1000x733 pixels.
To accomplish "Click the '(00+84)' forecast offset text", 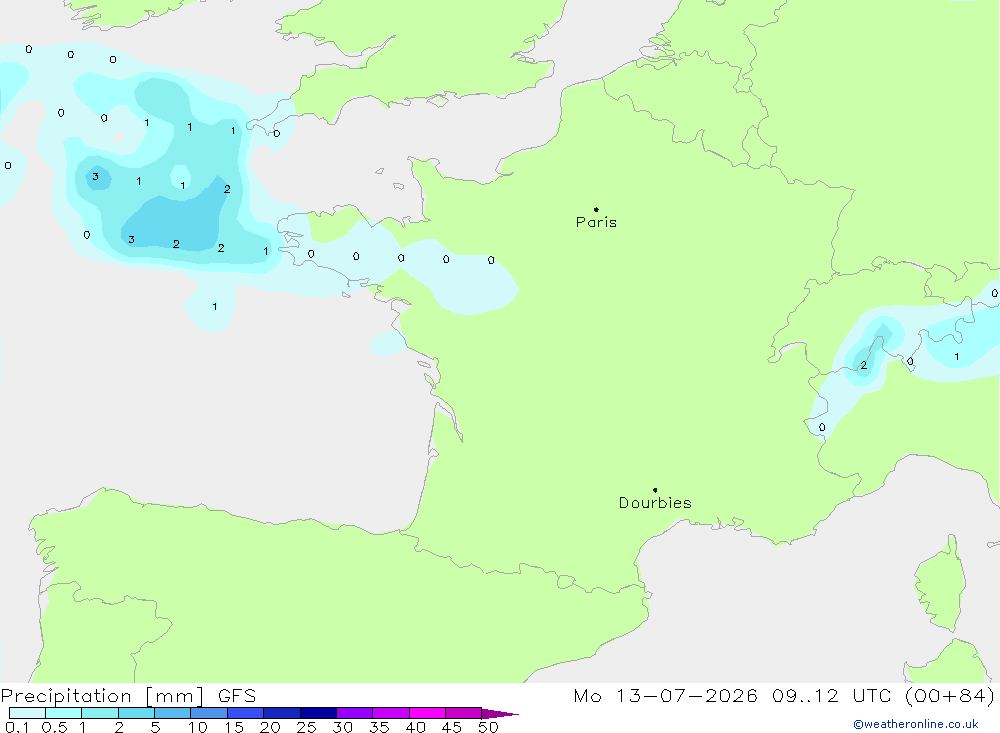I will [950, 696].
